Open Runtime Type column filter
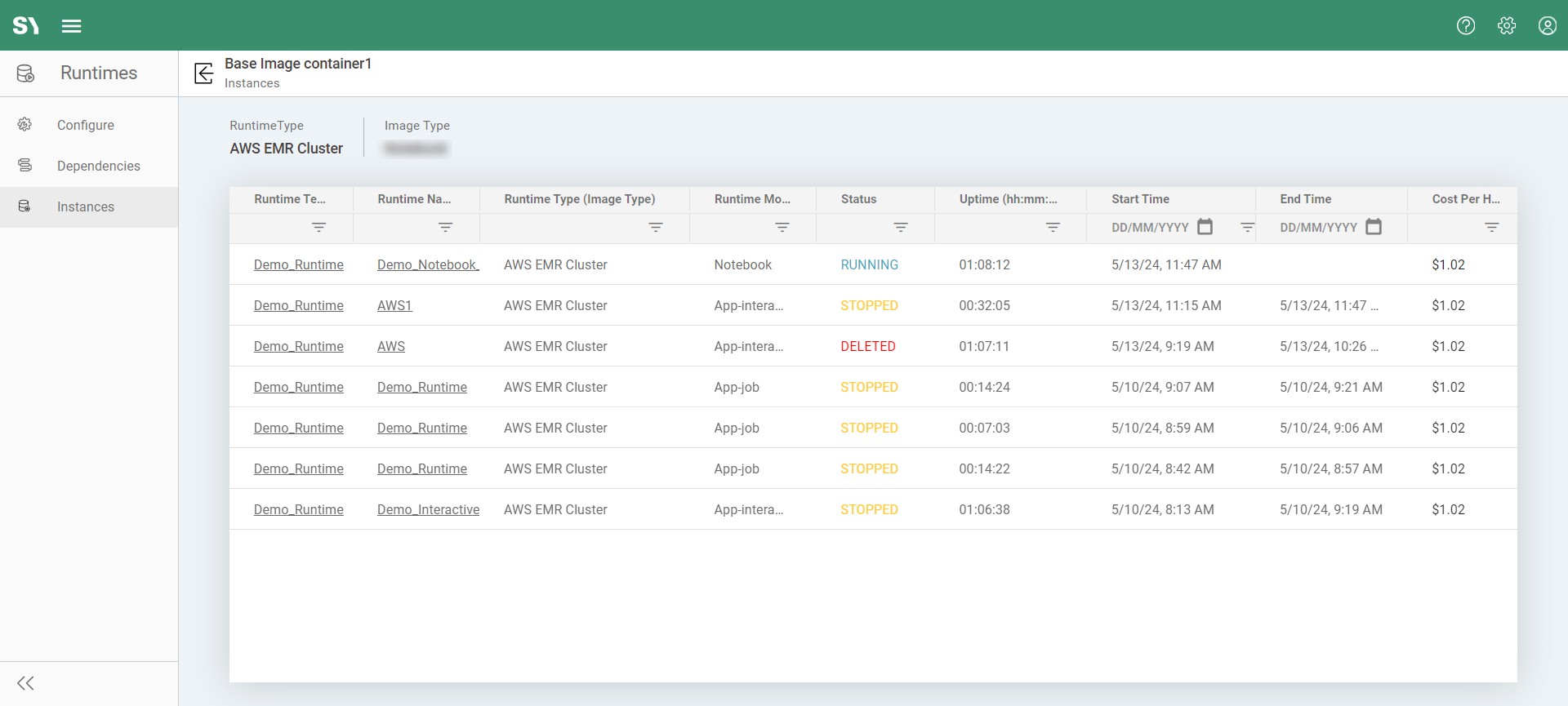This screenshot has width=1568, height=706. pyautogui.click(x=656, y=228)
